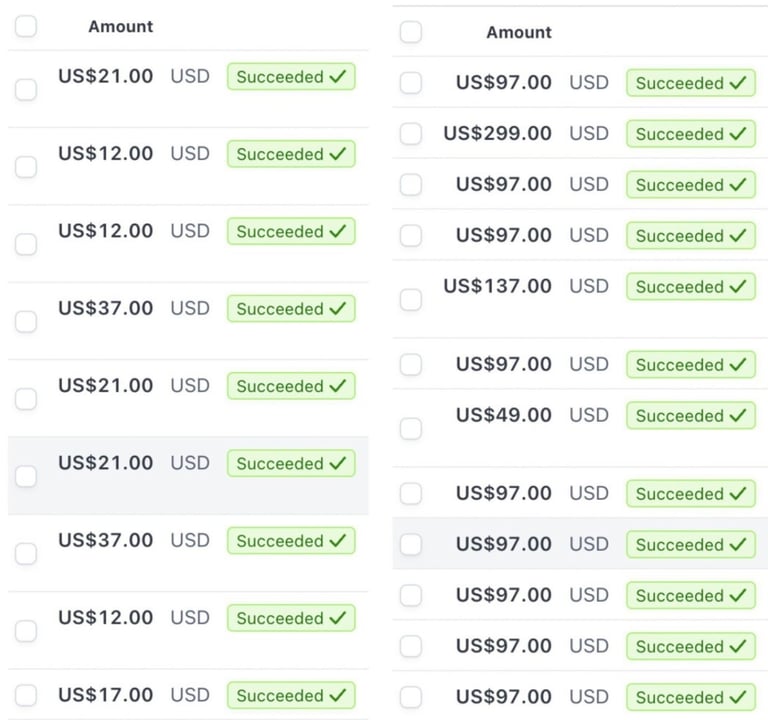
Task: Check the box for the US$49.00 payment
Action: click(410, 429)
